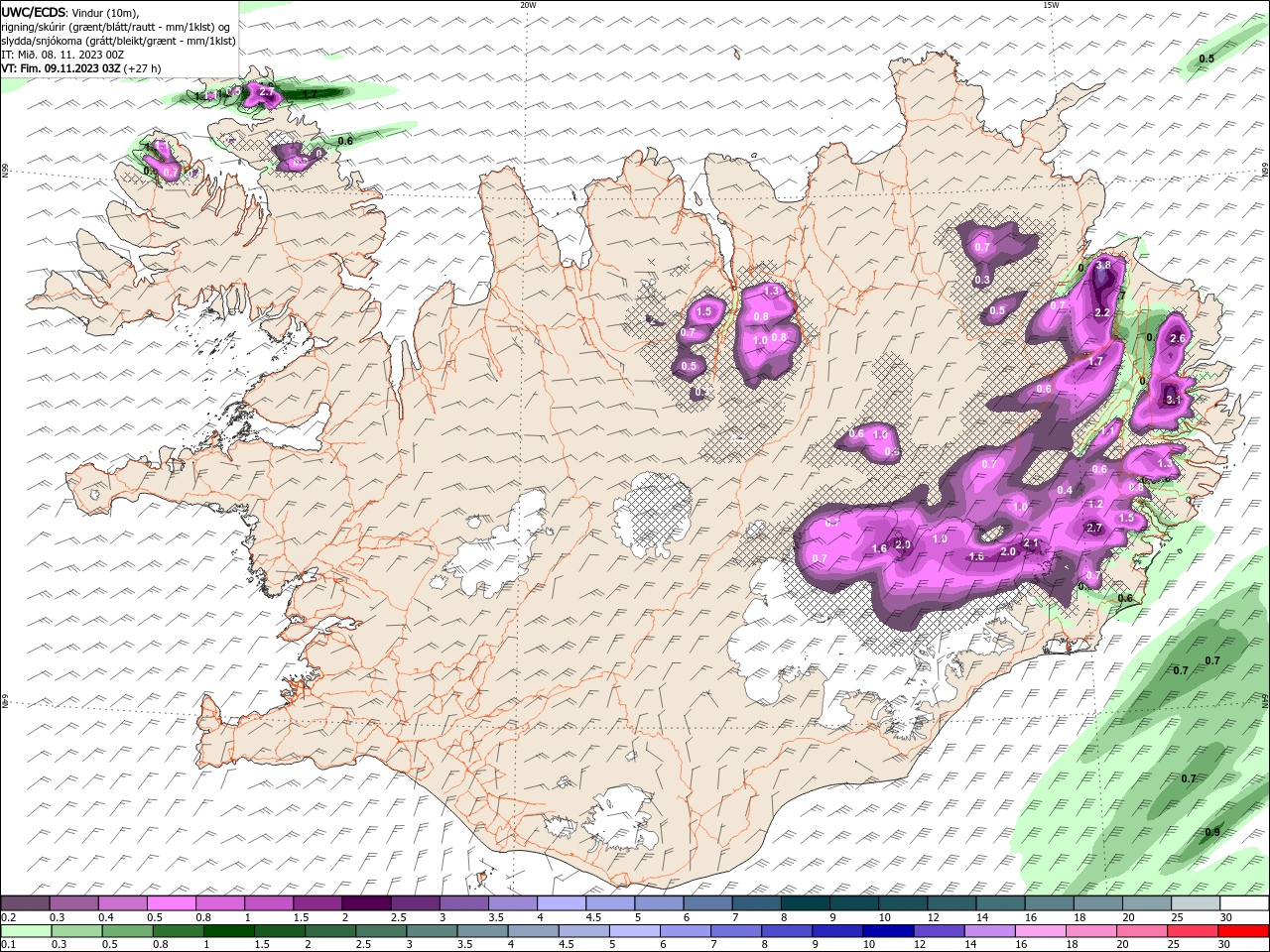
Task: Select the light violet swatch labeled 14 in lower legend
Action: pyautogui.click(x=991, y=931)
